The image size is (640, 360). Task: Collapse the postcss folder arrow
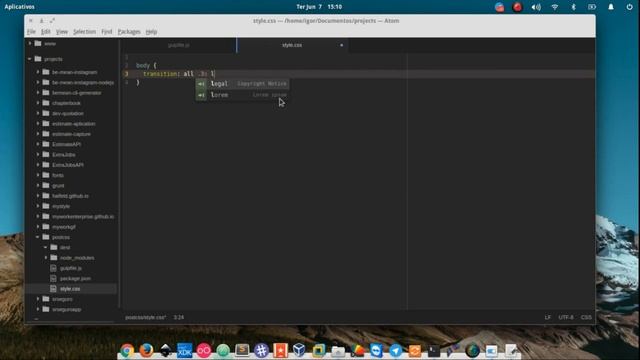(38, 237)
